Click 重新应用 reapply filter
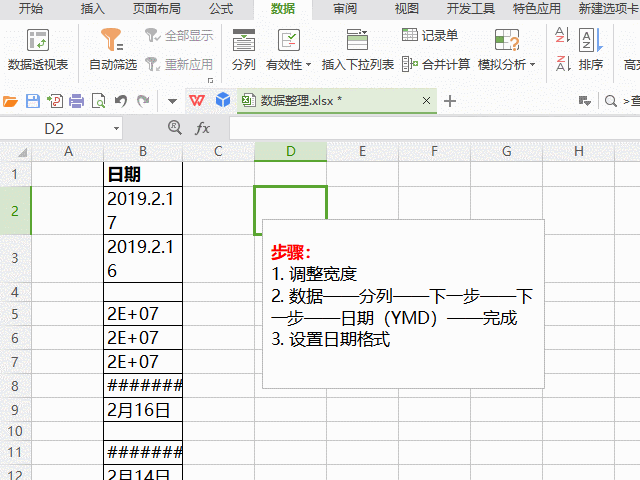Image resolution: width=640 pixels, height=480 pixels. 180,64
